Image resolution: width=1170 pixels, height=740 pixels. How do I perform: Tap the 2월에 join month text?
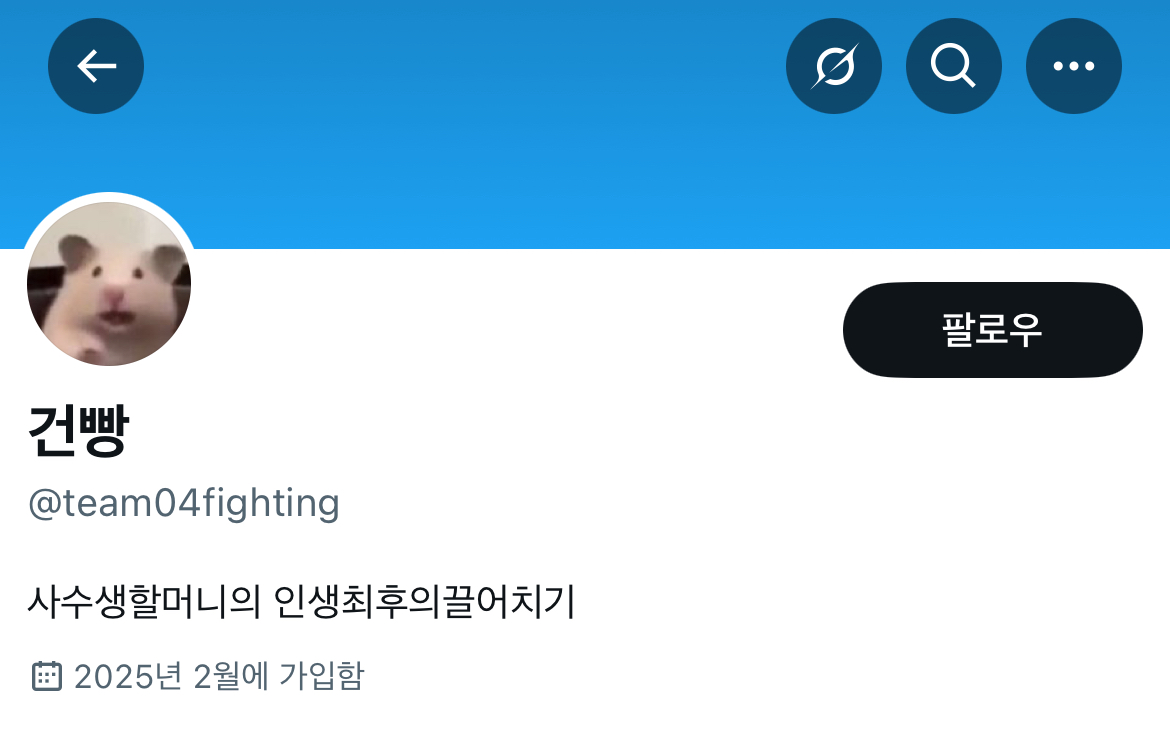pyautogui.click(x=231, y=677)
